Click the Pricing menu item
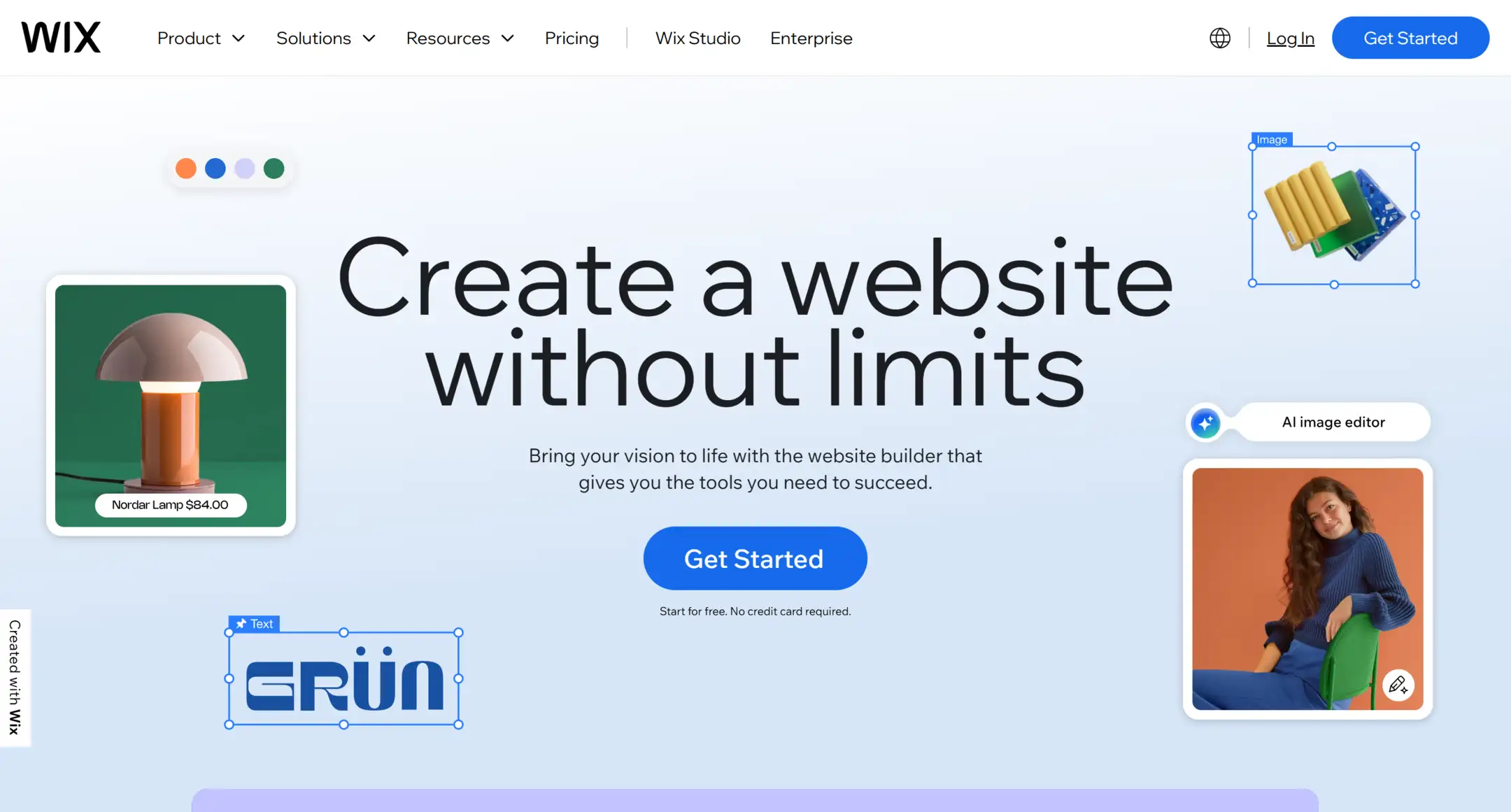 (x=571, y=37)
